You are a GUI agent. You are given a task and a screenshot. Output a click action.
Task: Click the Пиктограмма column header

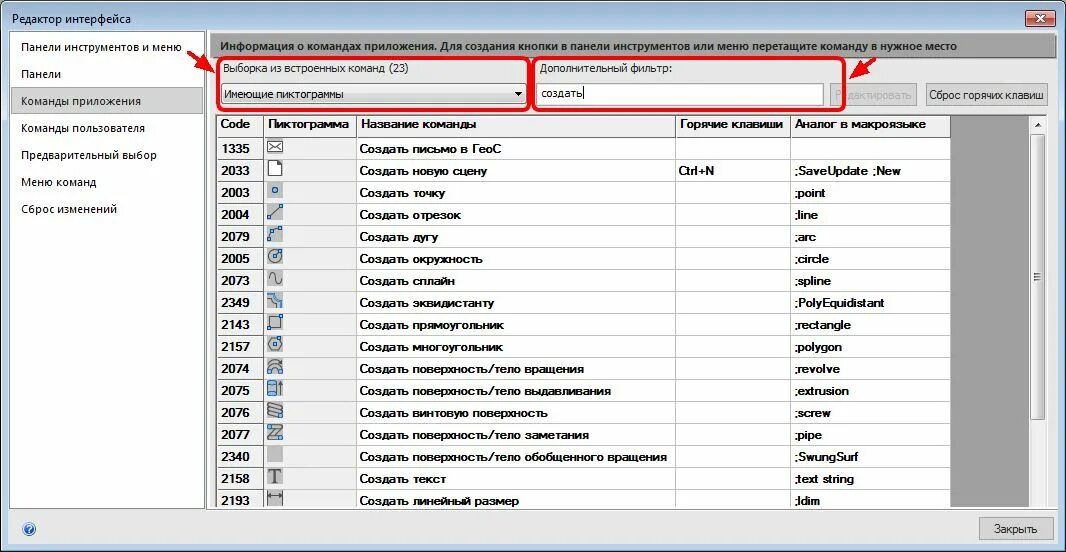coord(309,124)
